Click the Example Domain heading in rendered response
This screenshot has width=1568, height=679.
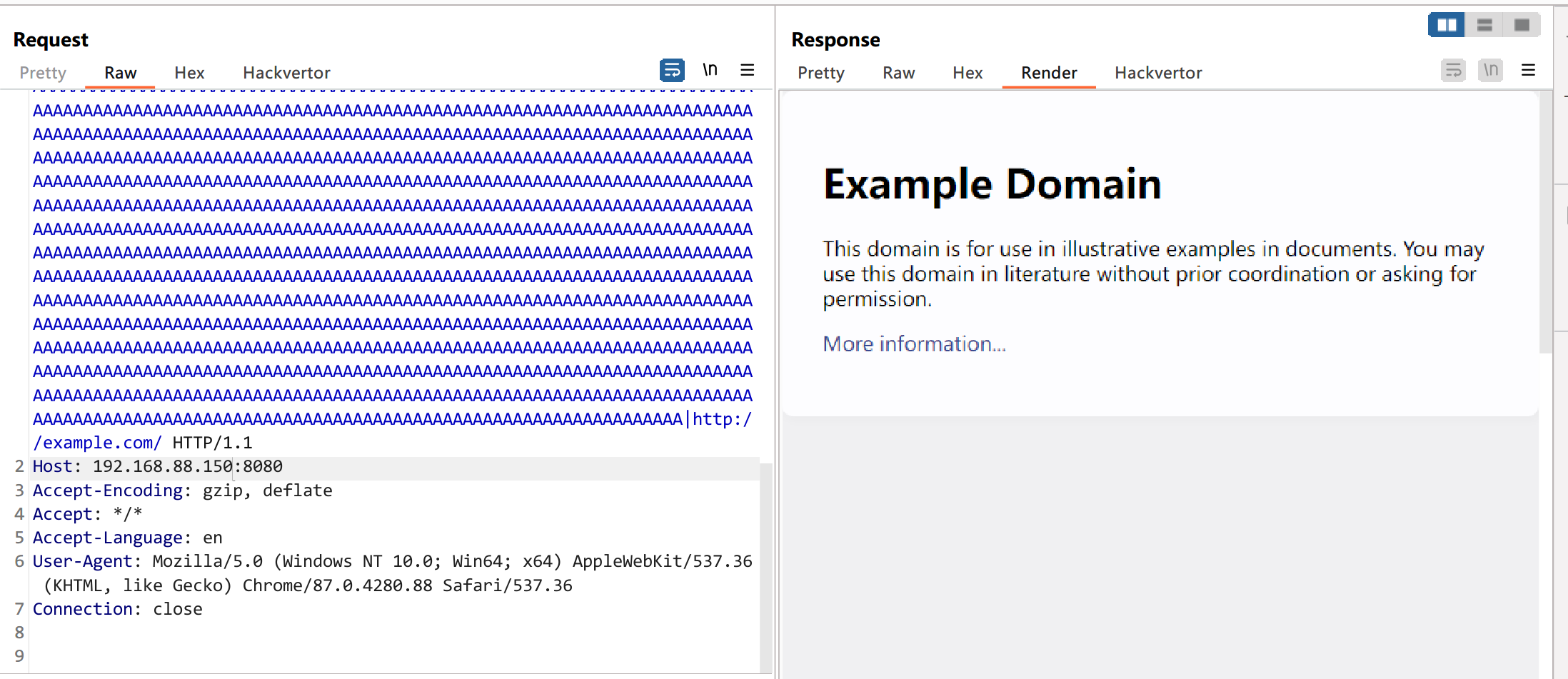(x=992, y=184)
